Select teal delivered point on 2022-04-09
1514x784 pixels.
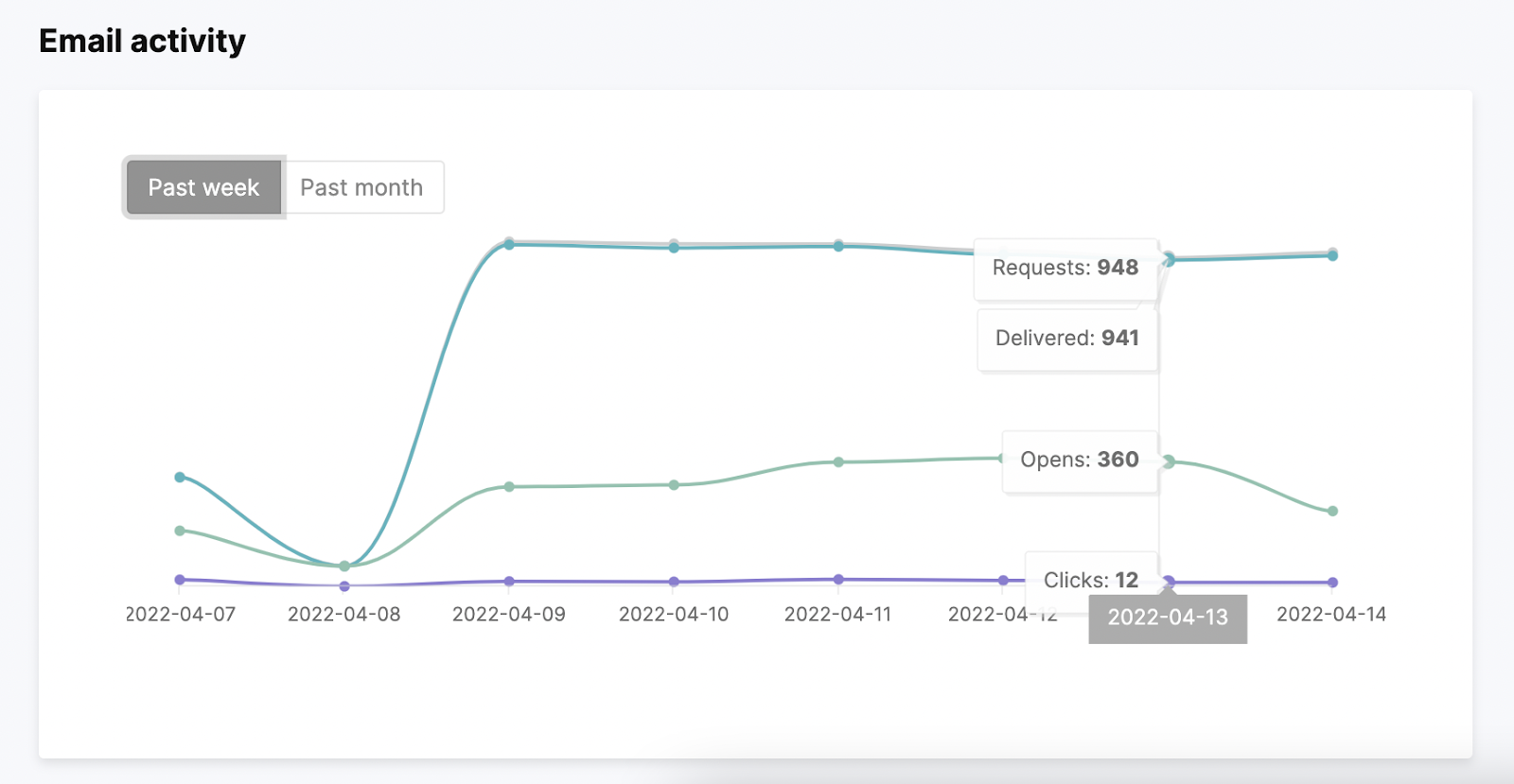pos(509,245)
